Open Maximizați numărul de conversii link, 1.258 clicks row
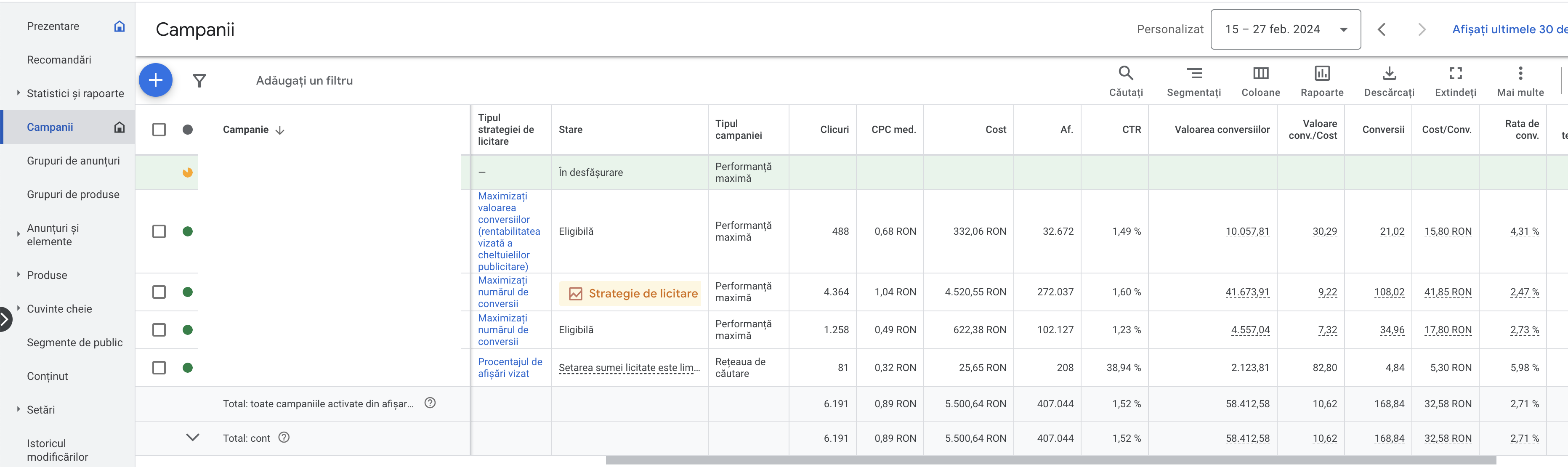The height and width of the screenshot is (467, 1568). pyautogui.click(x=503, y=329)
